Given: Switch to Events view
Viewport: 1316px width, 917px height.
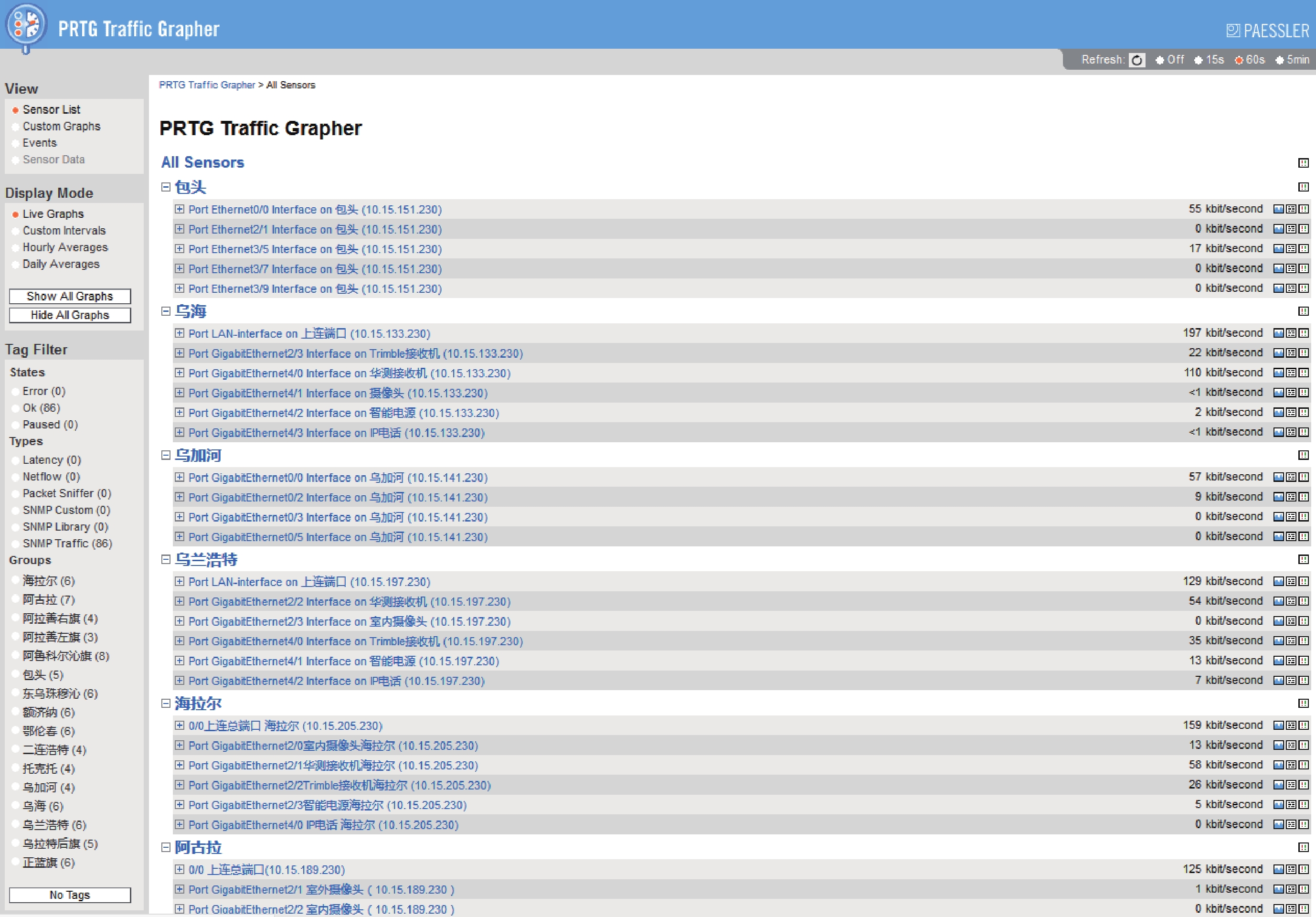Looking at the screenshot, I should (40, 143).
